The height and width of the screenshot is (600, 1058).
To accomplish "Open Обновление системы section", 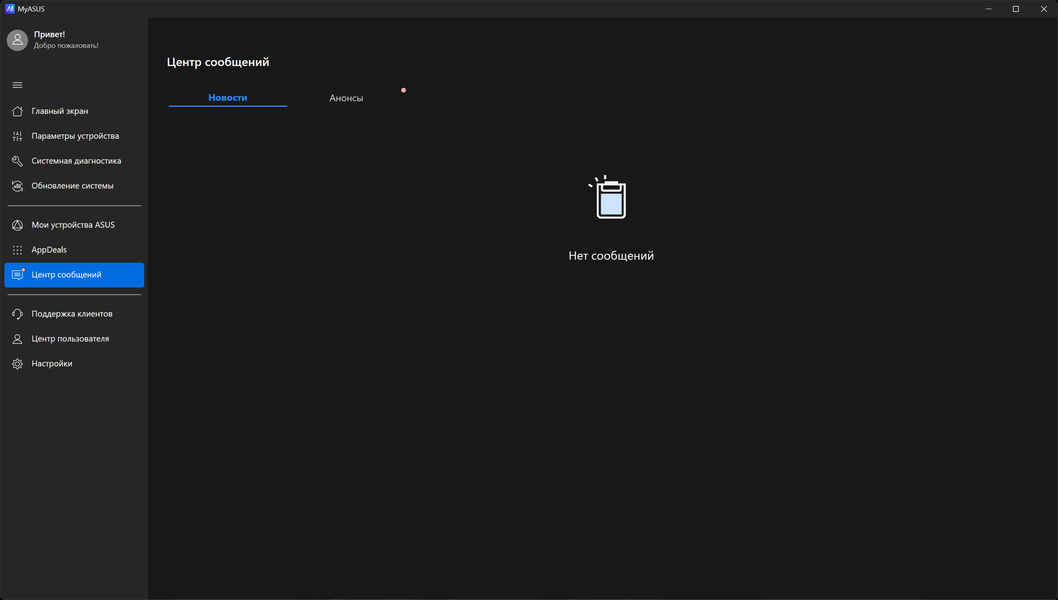I will coord(74,186).
